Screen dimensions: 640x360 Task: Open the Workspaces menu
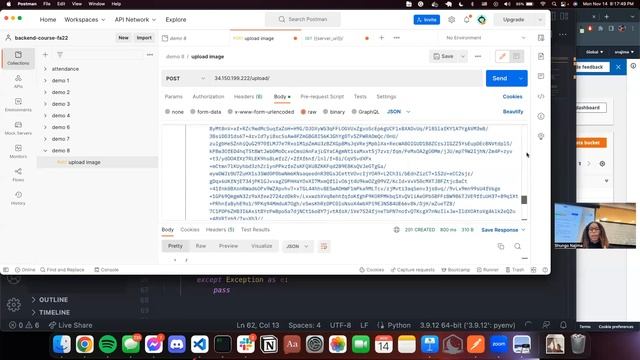point(84,20)
